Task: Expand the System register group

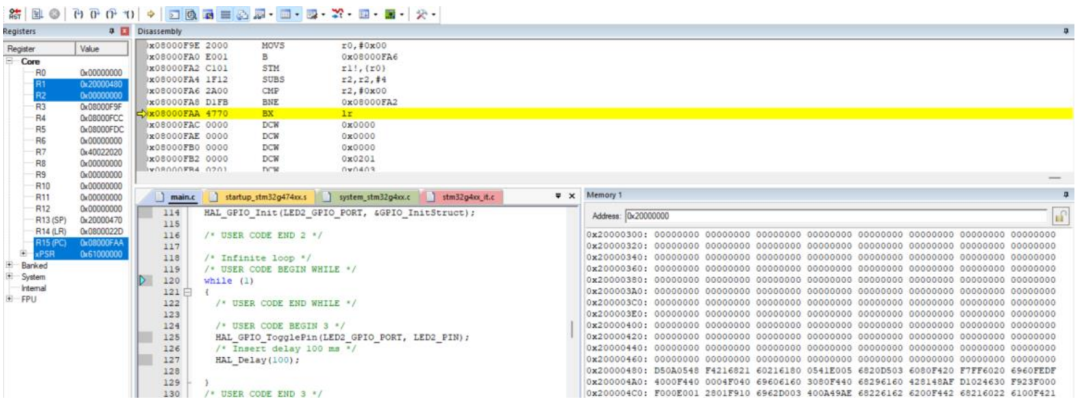Action: click(9, 276)
